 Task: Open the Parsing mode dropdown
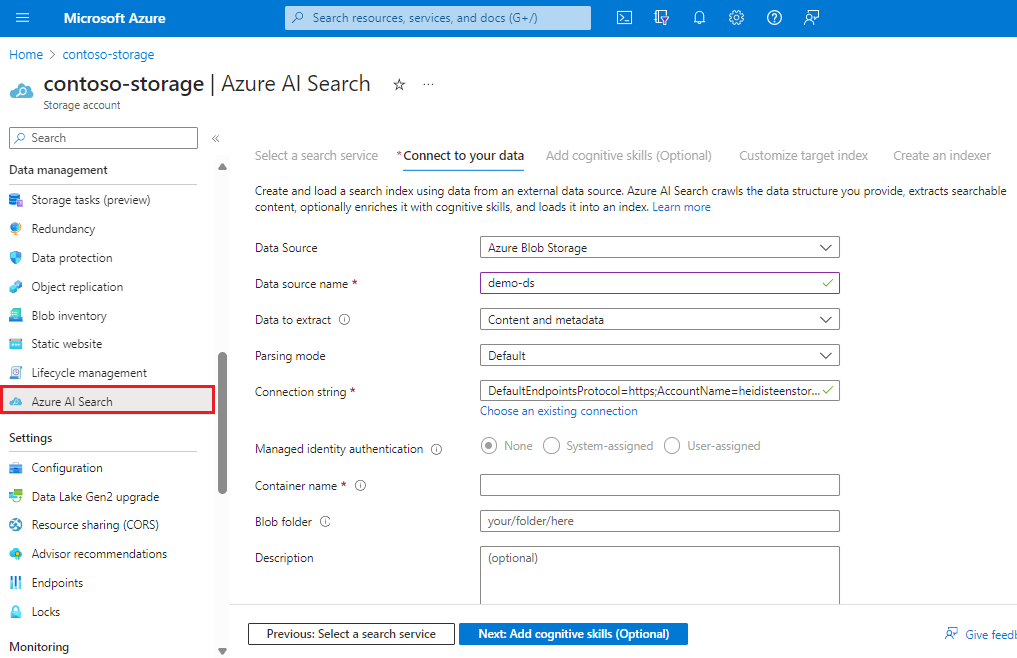coord(659,355)
